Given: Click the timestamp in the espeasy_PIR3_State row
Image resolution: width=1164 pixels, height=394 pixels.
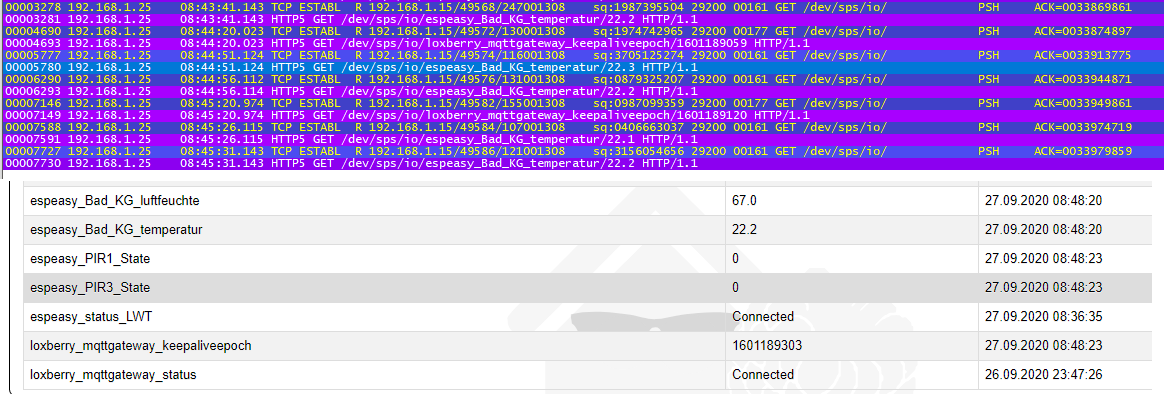Looking at the screenshot, I should [1044, 288].
